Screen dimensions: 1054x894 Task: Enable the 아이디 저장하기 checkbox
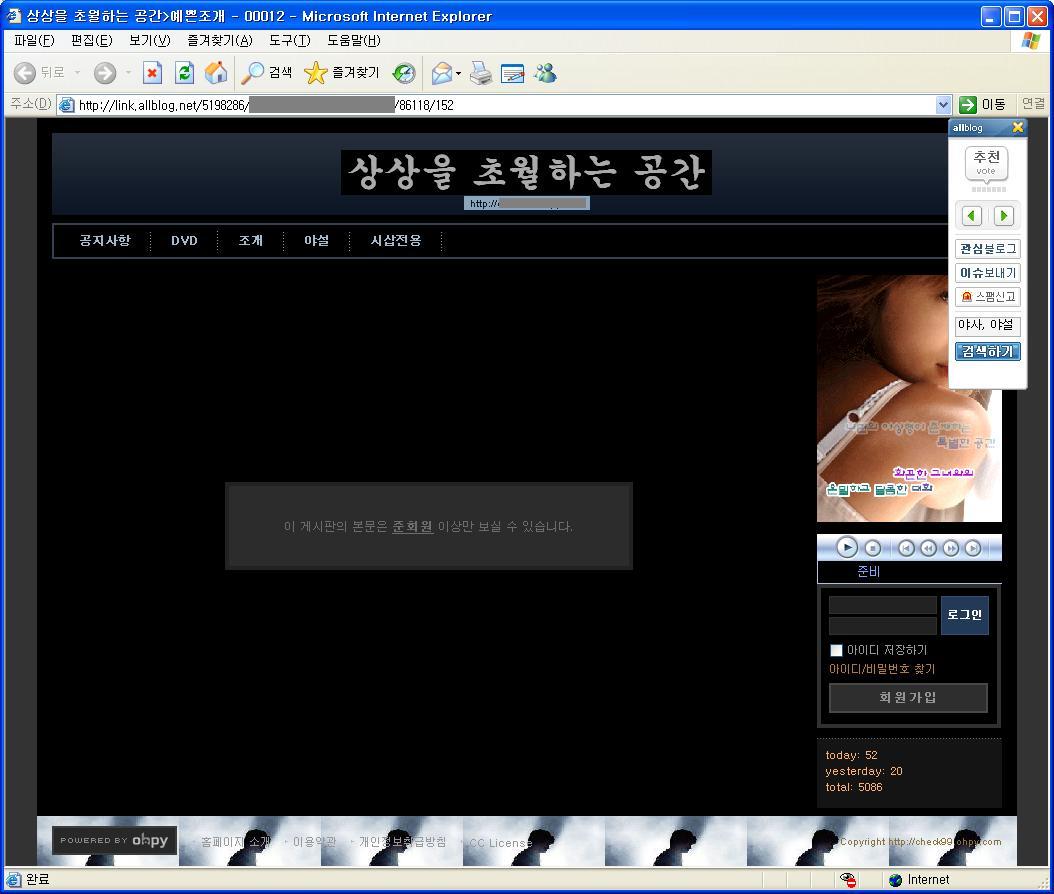pos(836,650)
